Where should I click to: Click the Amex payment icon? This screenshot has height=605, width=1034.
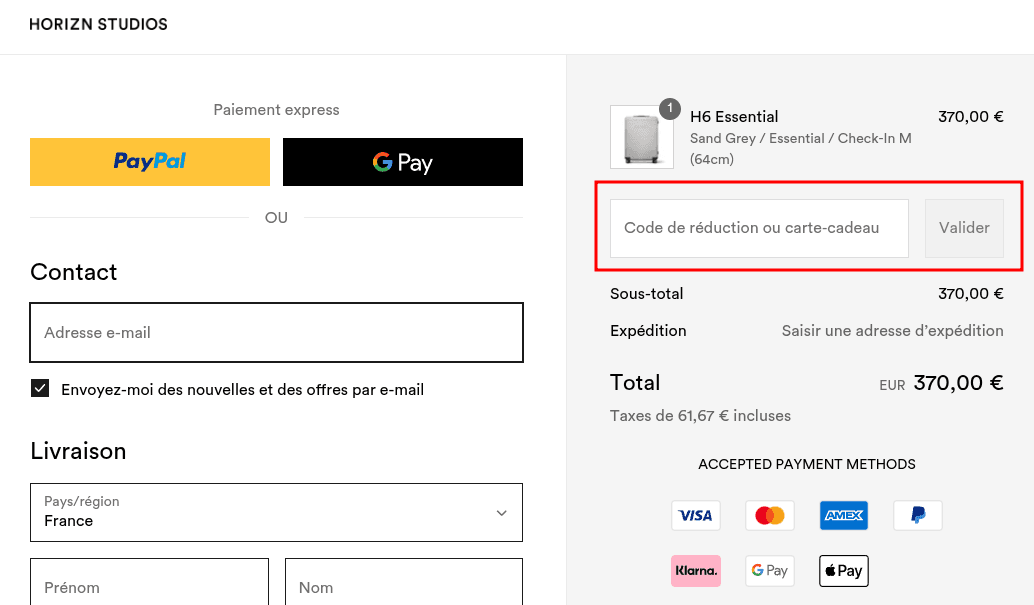point(843,515)
